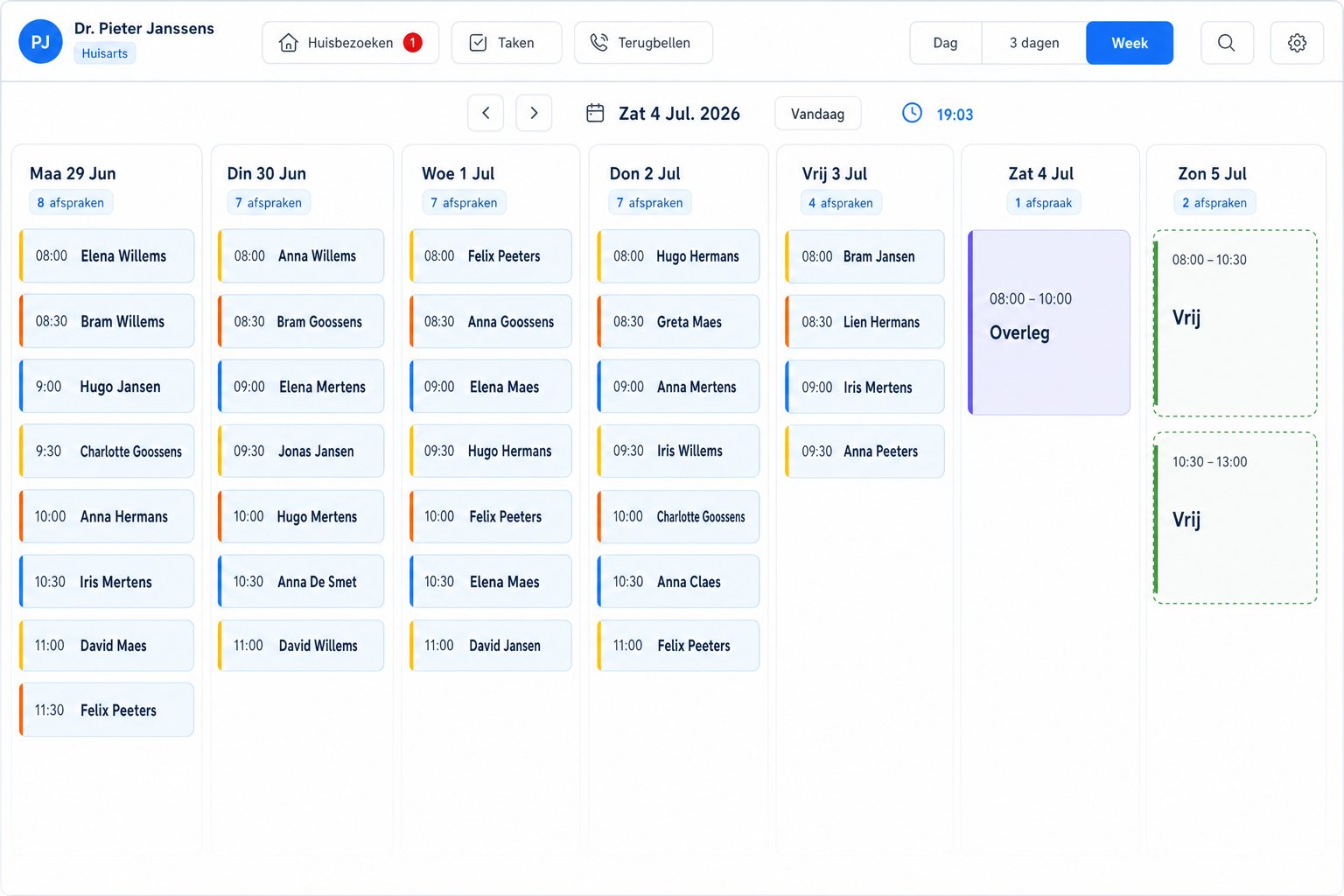1344x896 pixels.
Task: Open 08:30 Lien Hermans appointment
Action: (864, 321)
